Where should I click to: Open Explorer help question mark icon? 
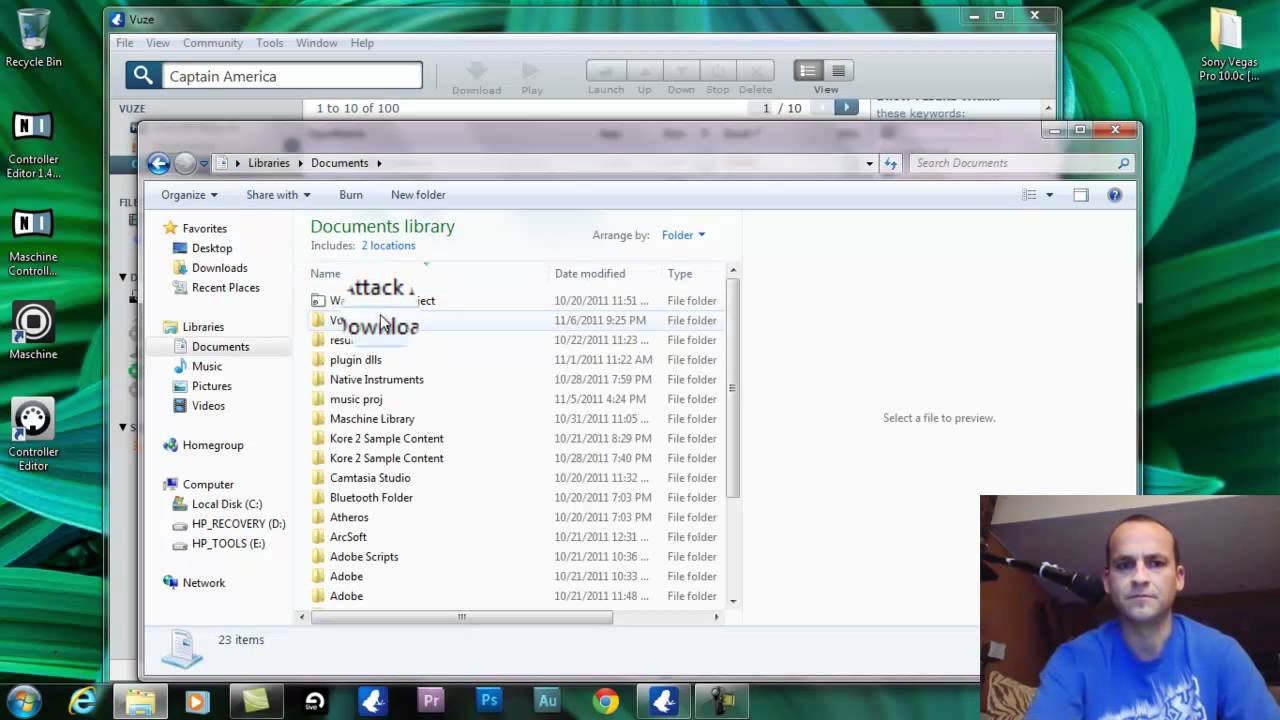pos(1115,195)
